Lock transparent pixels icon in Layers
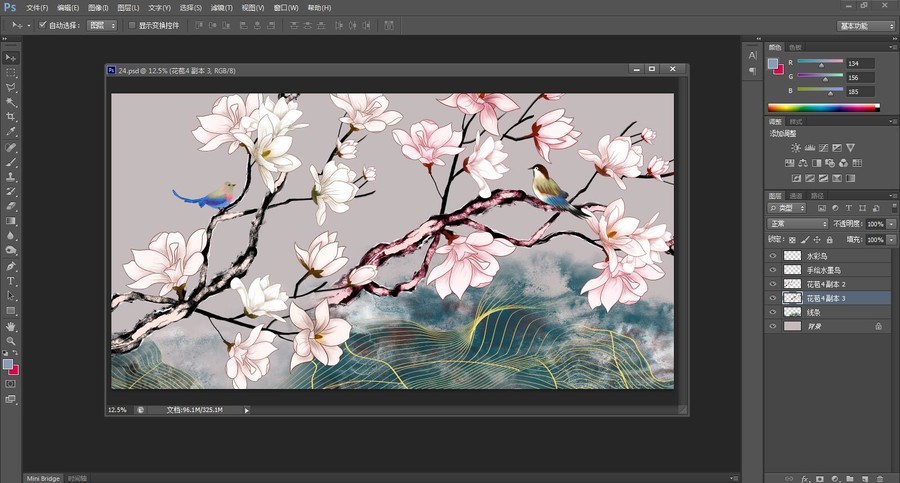 point(793,239)
